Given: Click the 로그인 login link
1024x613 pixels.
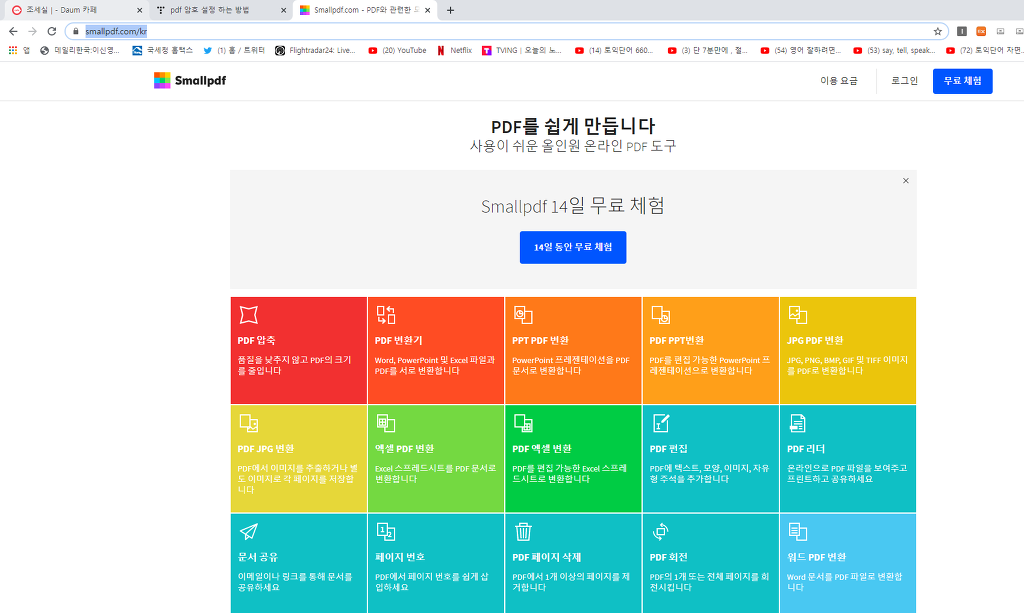Looking at the screenshot, I should pyautogui.click(x=904, y=81).
